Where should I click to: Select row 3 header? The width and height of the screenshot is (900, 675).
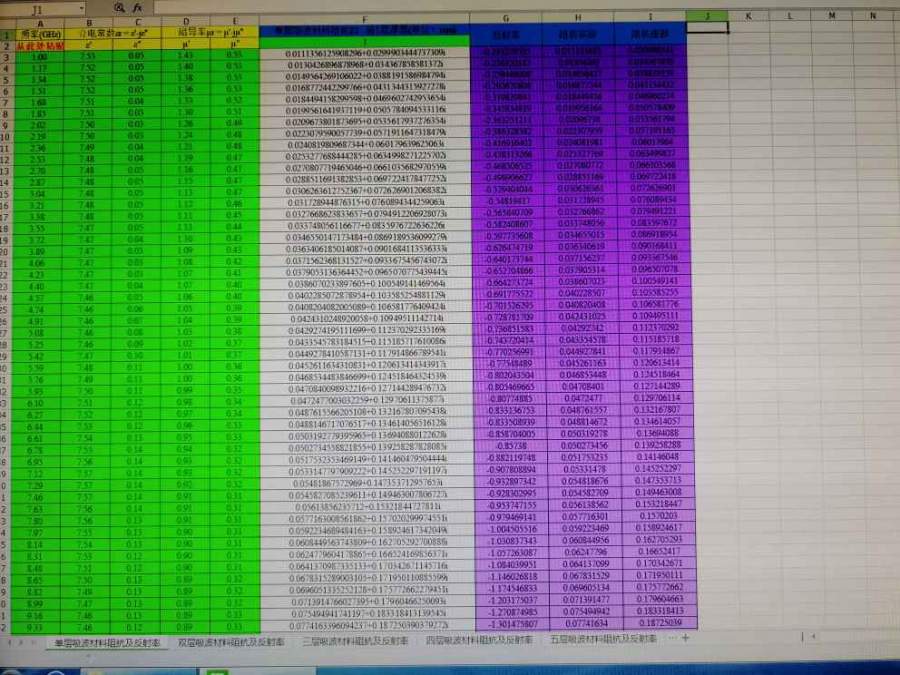tap(7, 57)
